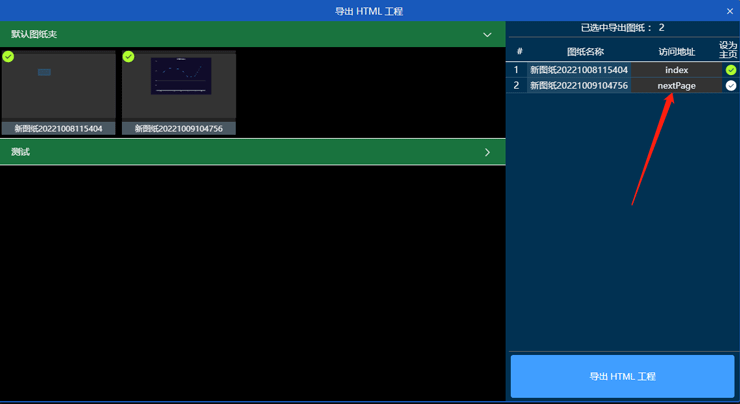Image resolution: width=740 pixels, height=404 pixels.
Task: Click the # column header
Action: click(520, 51)
